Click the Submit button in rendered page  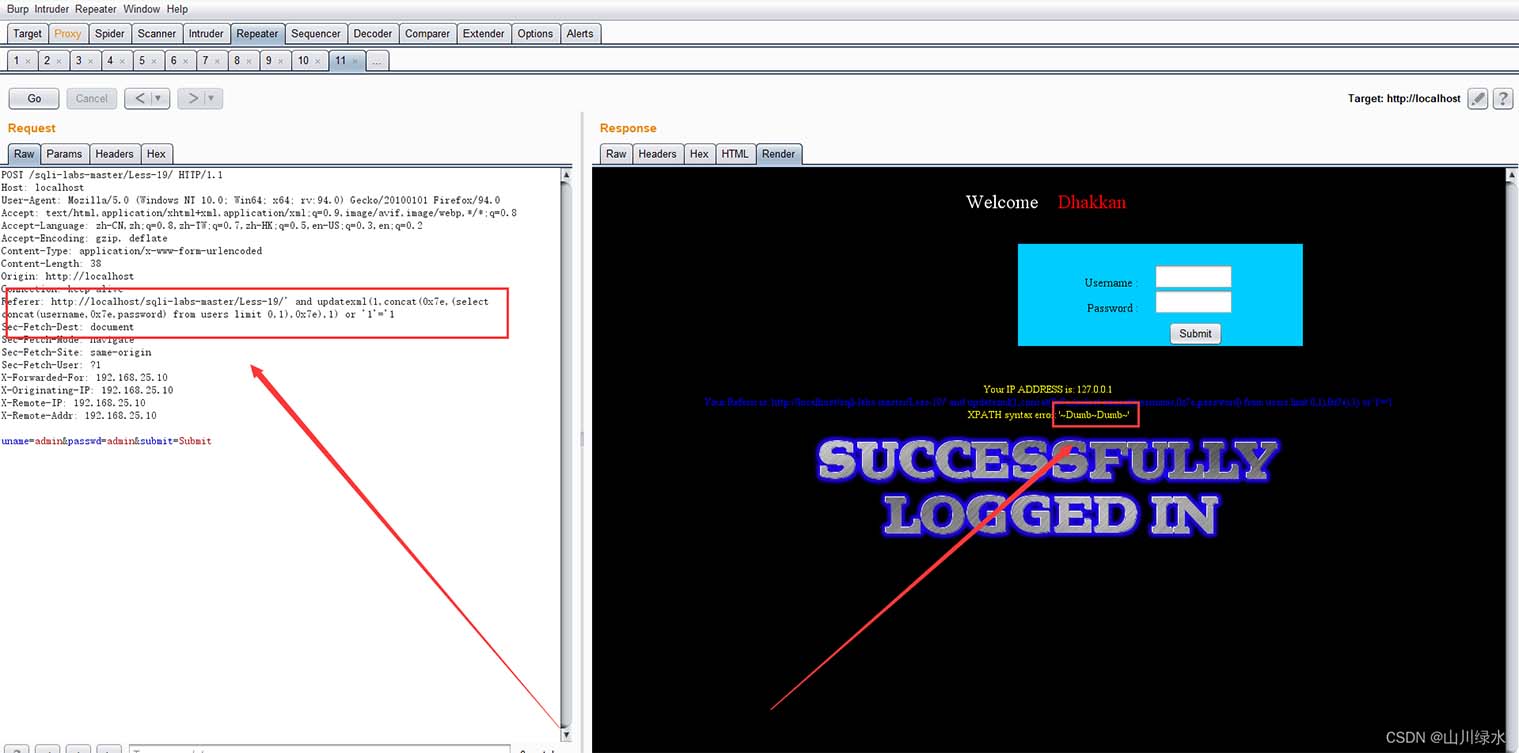pos(1195,334)
